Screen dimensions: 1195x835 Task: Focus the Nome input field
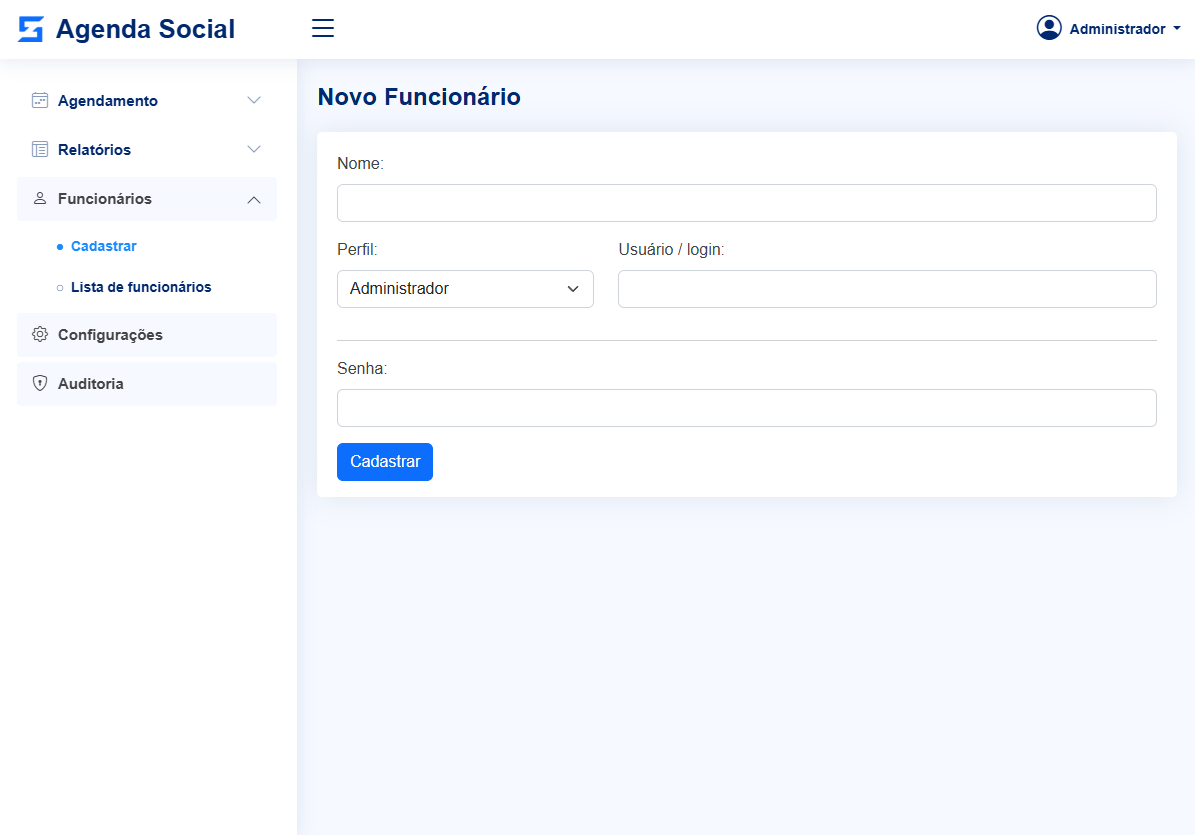746,203
